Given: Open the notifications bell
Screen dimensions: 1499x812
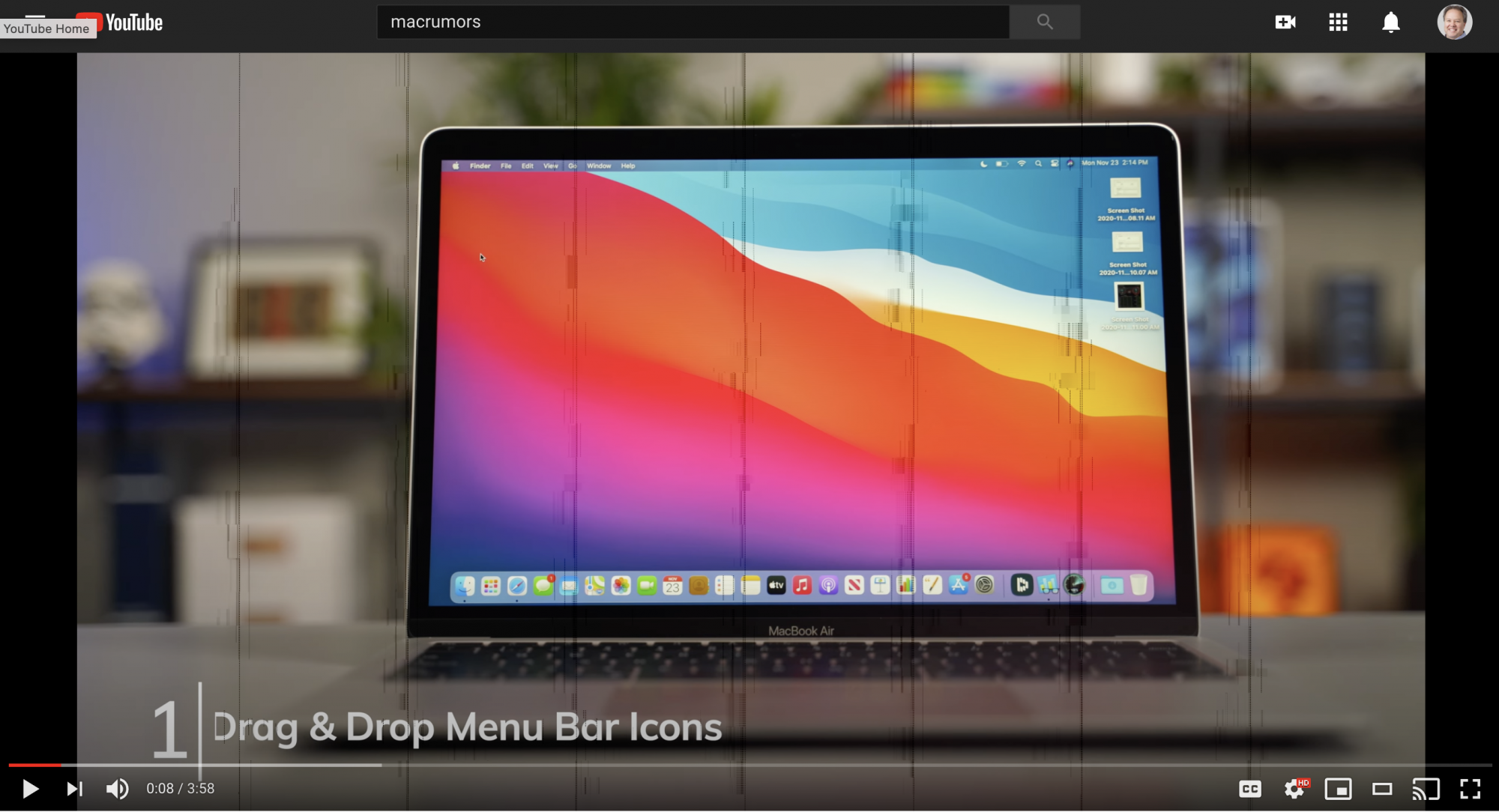Looking at the screenshot, I should (1390, 22).
